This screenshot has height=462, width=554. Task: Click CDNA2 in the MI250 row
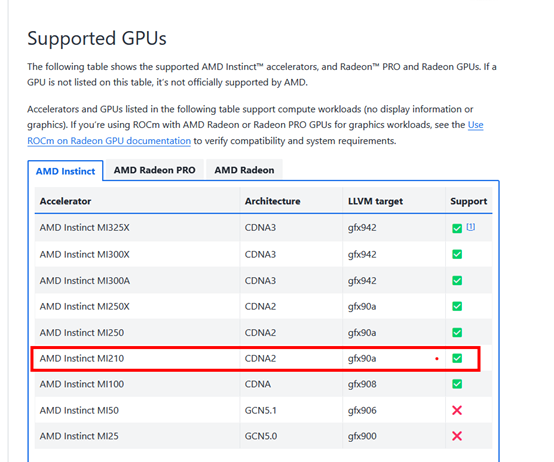pos(260,333)
